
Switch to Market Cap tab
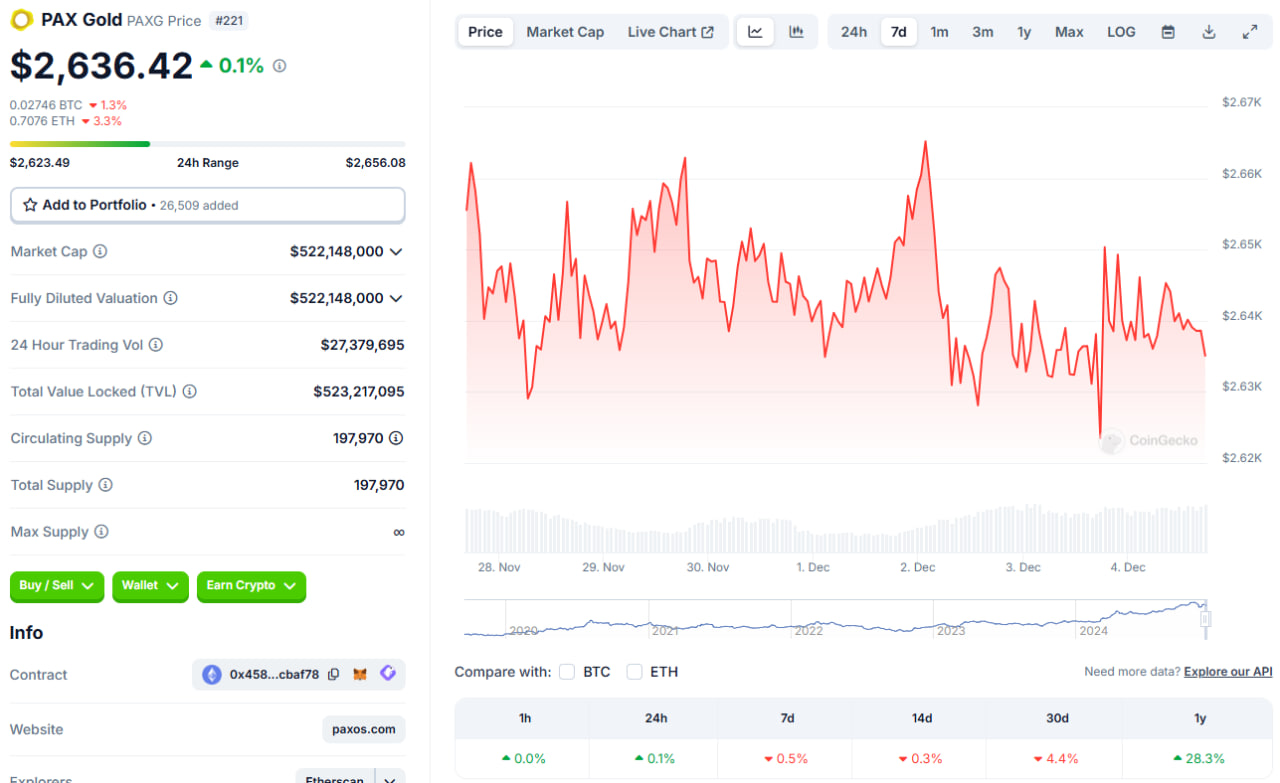[x=565, y=32]
